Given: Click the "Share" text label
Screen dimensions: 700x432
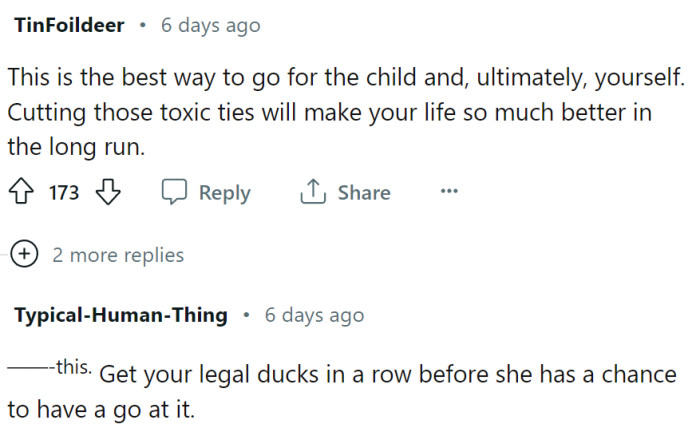Looking at the screenshot, I should 364,193.
